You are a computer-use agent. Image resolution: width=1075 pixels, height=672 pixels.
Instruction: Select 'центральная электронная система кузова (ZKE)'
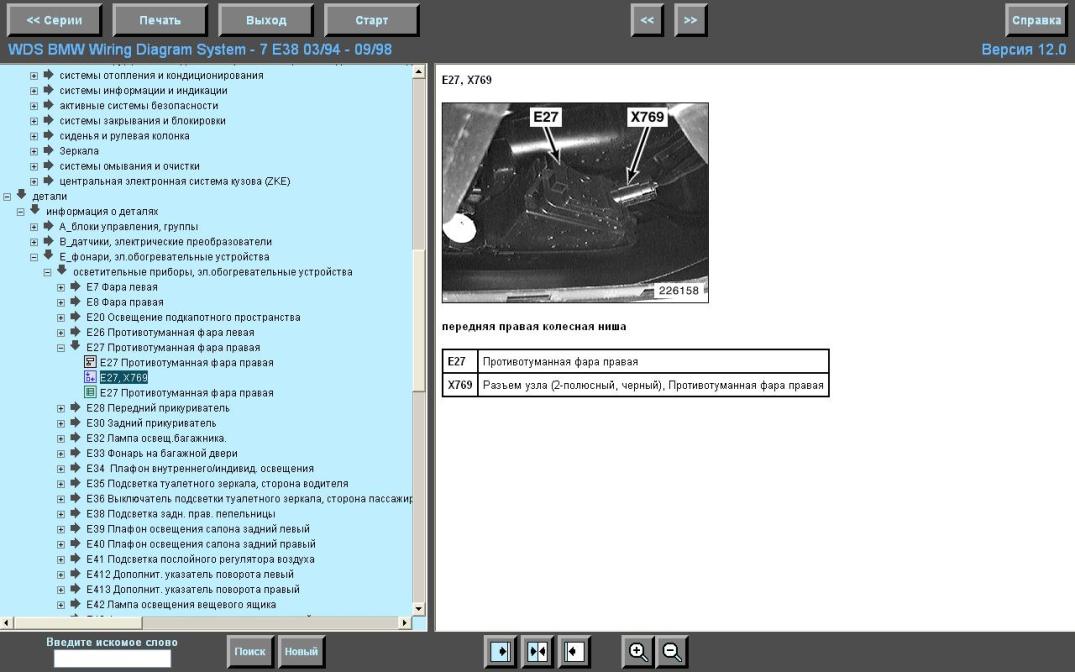coord(175,181)
